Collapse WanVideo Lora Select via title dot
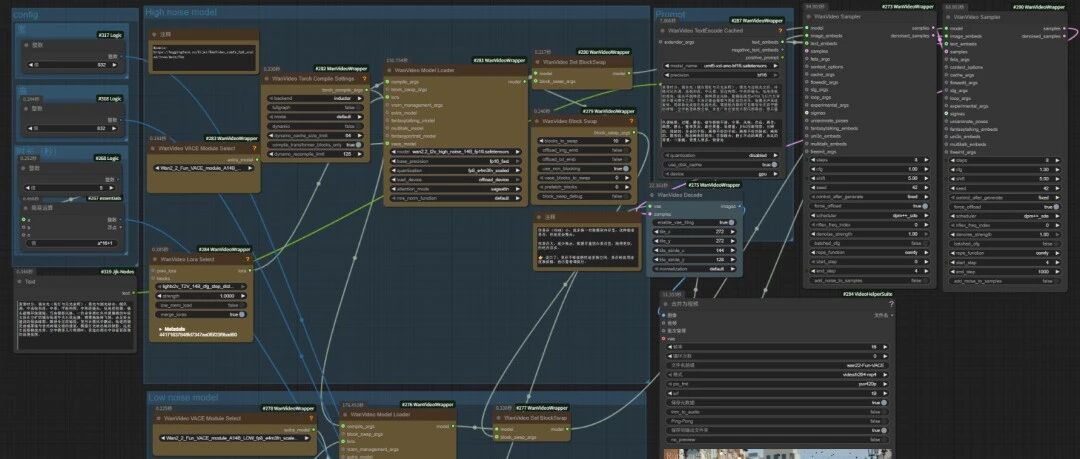This screenshot has width=1080, height=459. (x=156, y=260)
